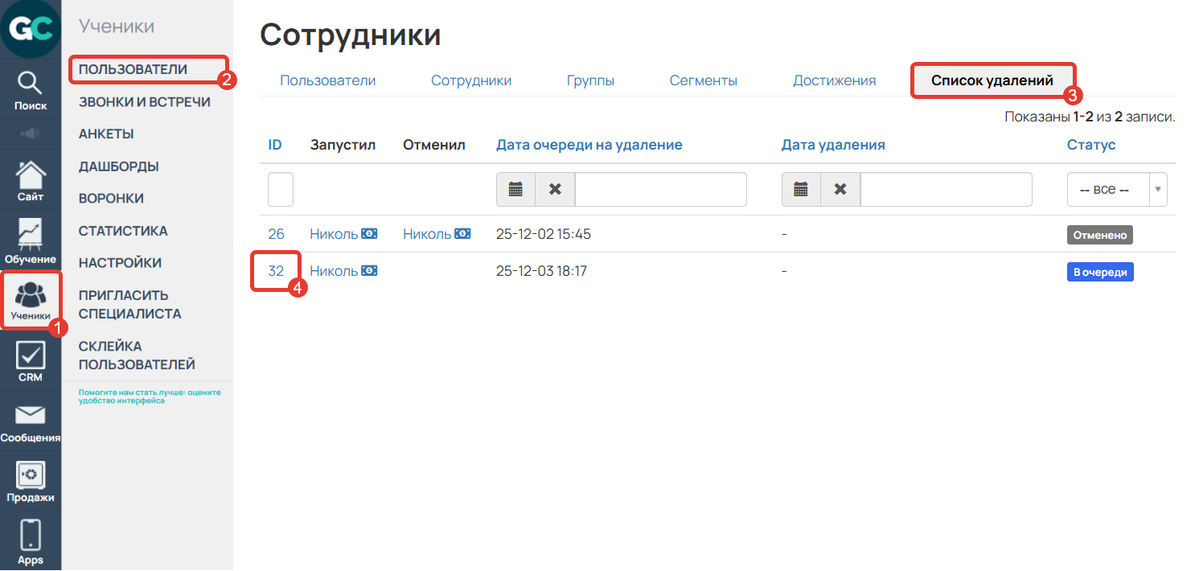Sort by the ID column header
Image resolution: width=1199 pixels, height=571 pixels.
[275, 144]
